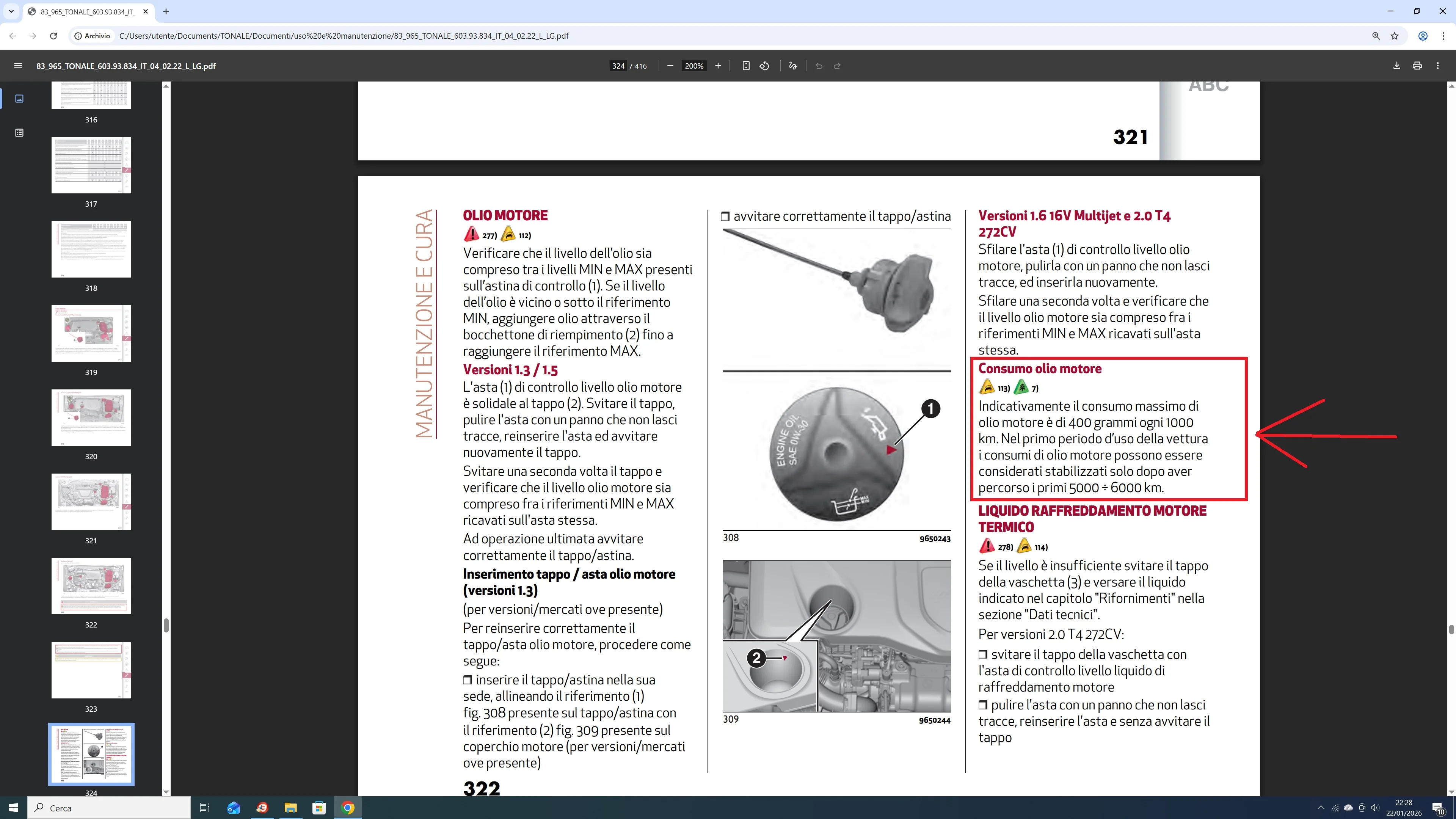The height and width of the screenshot is (819, 1456).
Task: Download the PDF file
Action: point(1396,66)
